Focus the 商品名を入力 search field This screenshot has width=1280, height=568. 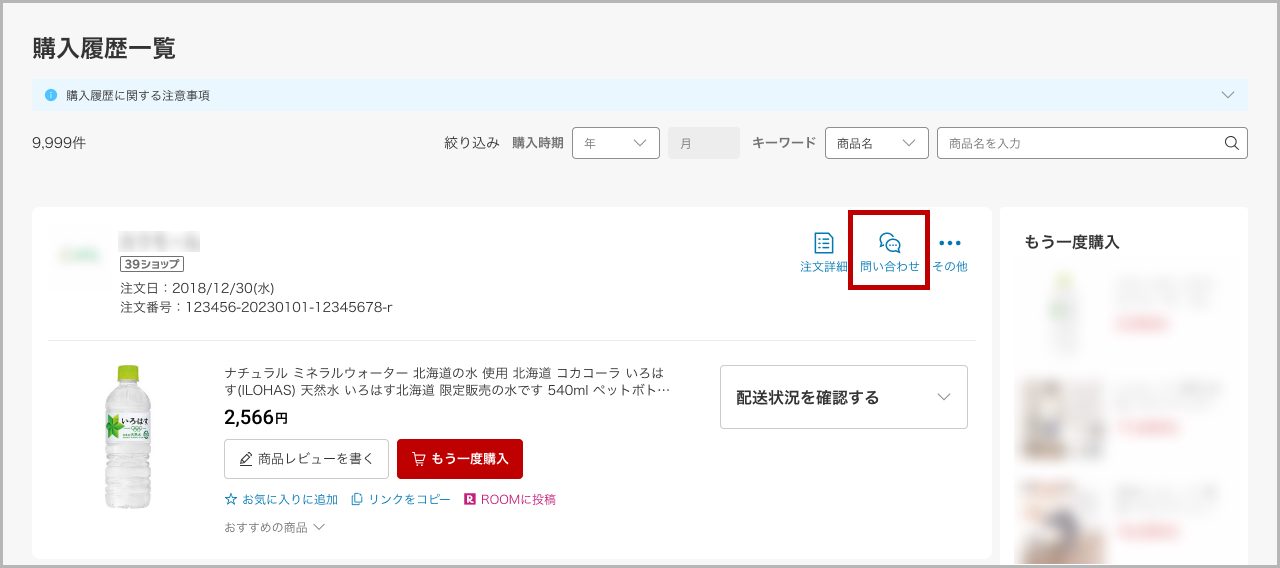[1080, 143]
